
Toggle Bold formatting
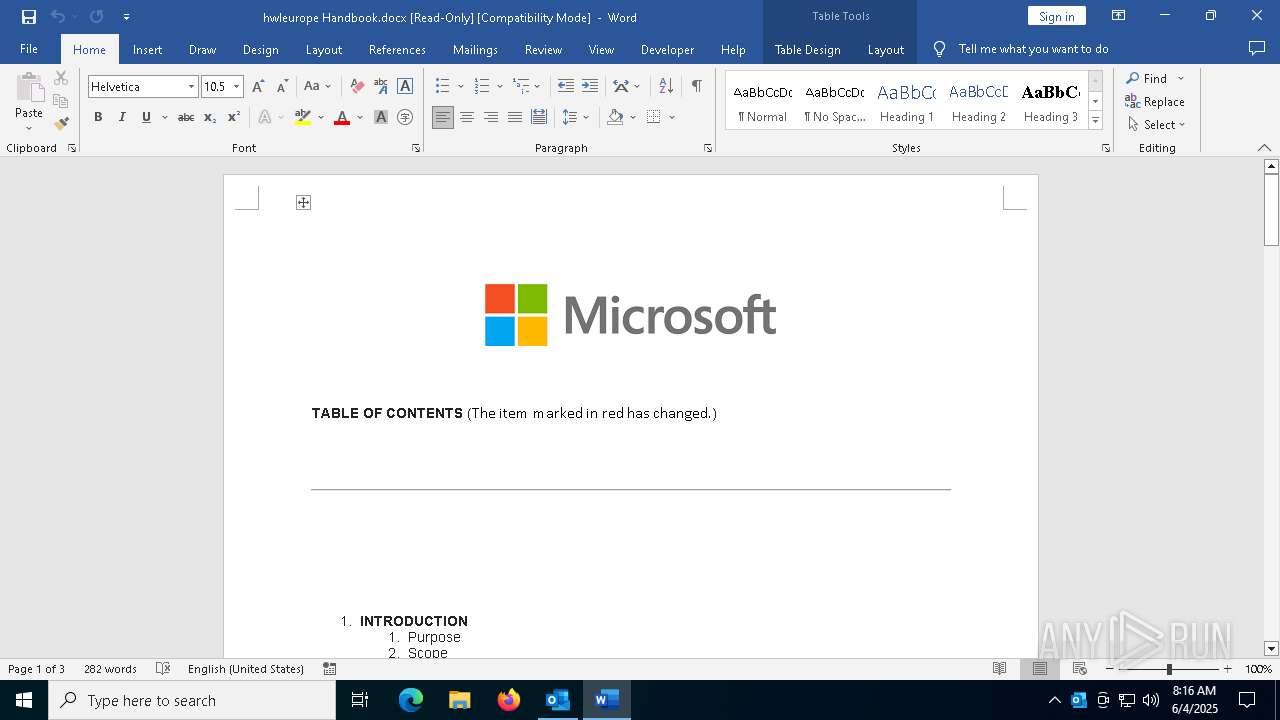98,117
